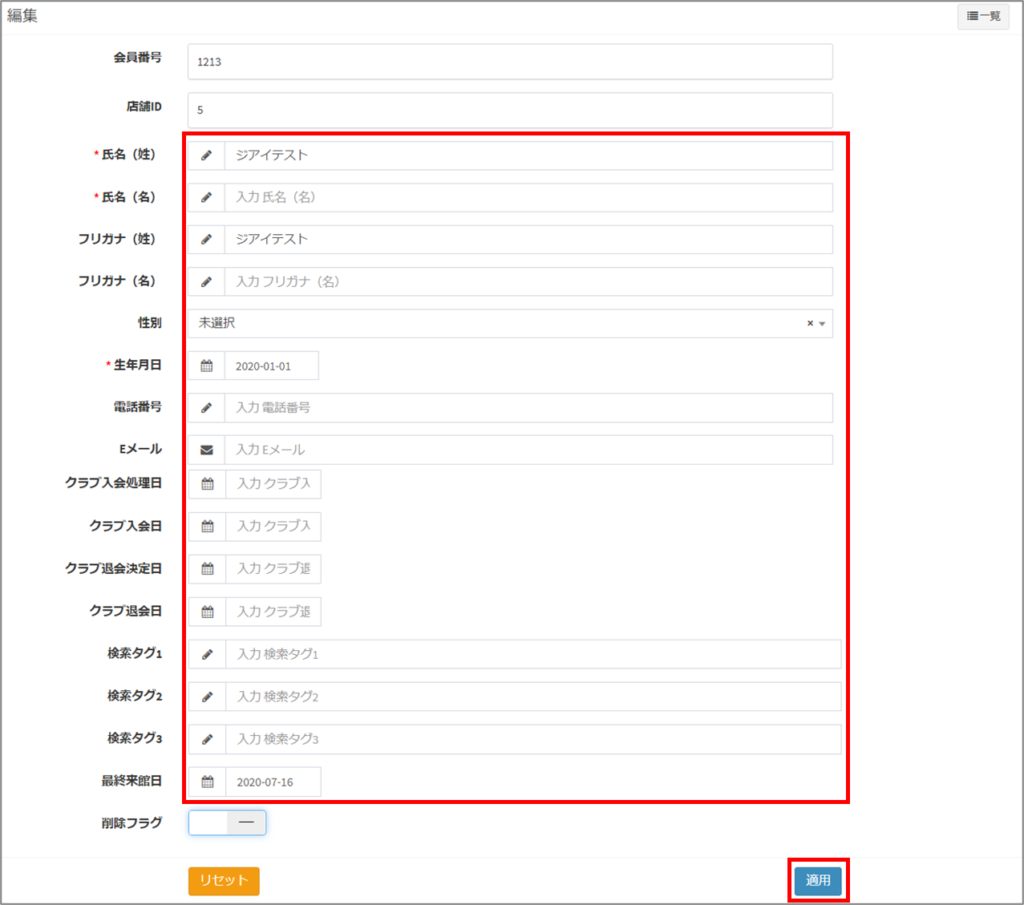1024x905 pixels.
Task: Focus the 検索タグ1 input field
Action: pos(532,654)
